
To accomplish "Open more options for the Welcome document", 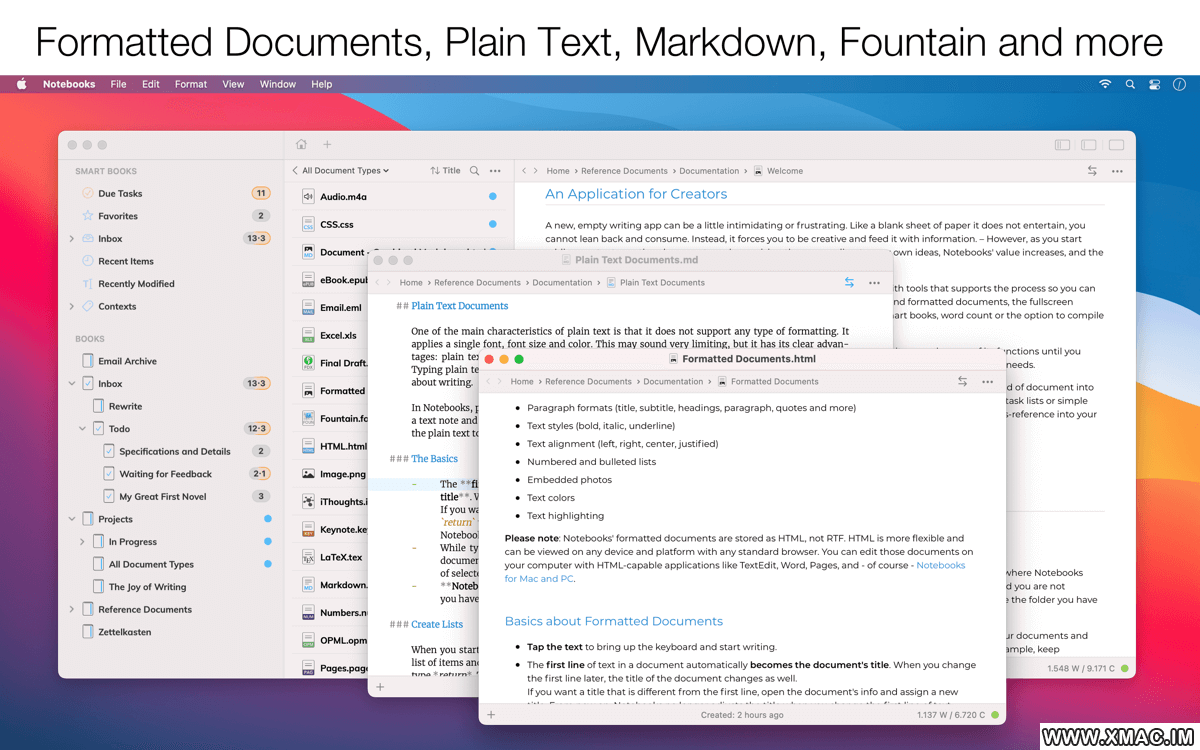I will coord(1118,171).
